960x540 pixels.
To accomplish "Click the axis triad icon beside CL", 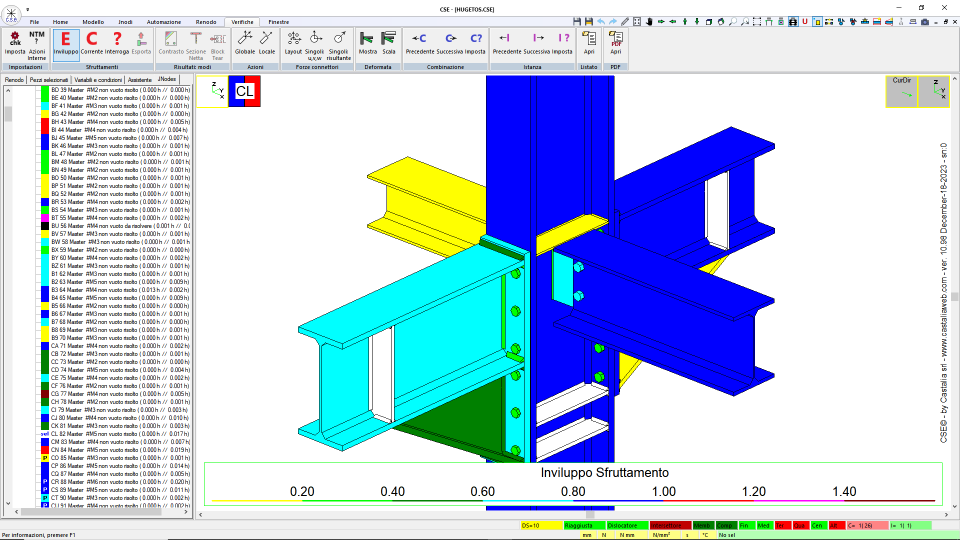I will pyautogui.click(x=212, y=91).
